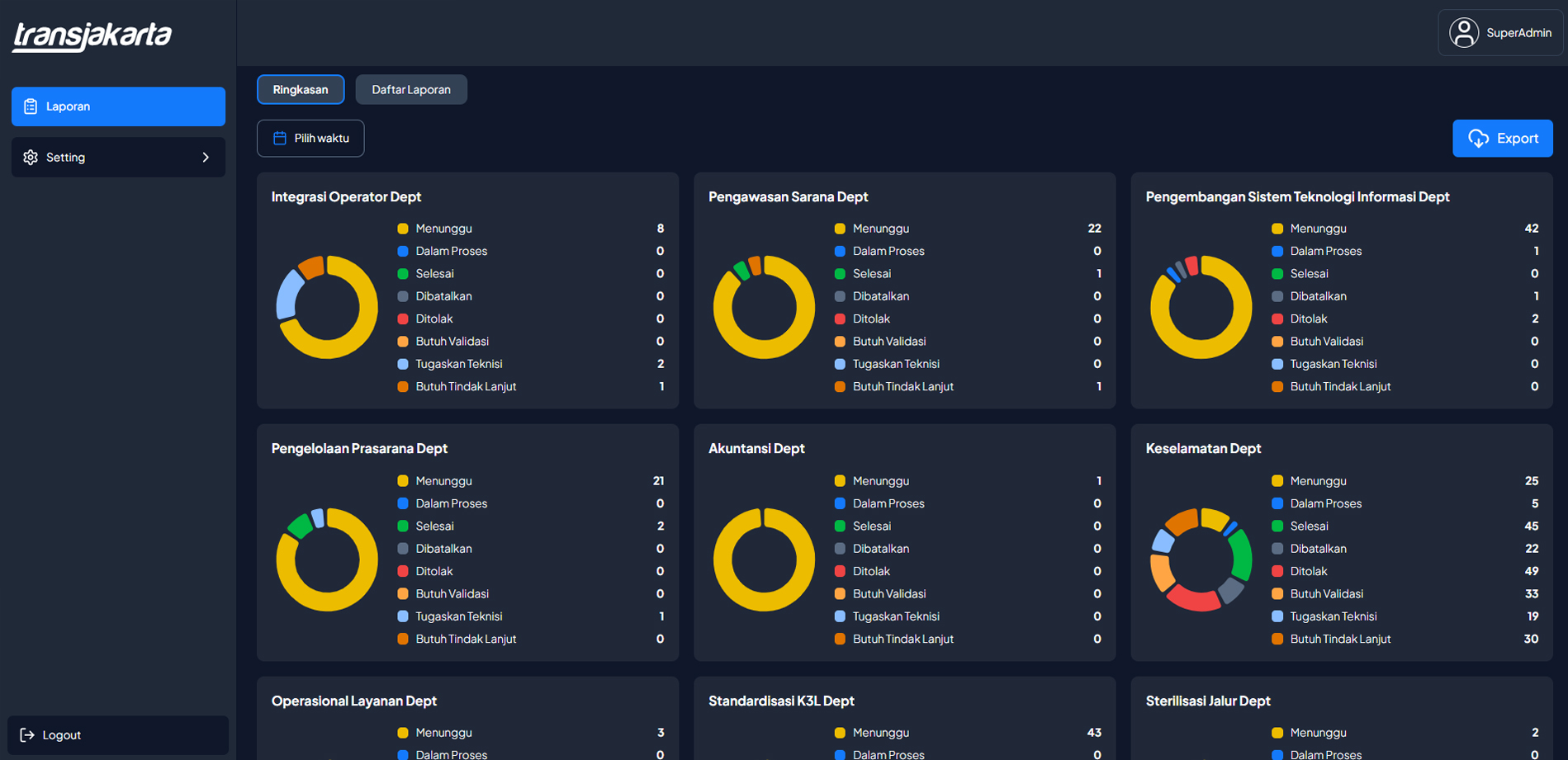The image size is (1568, 760).
Task: Click the Setting gear icon
Action: click(31, 158)
